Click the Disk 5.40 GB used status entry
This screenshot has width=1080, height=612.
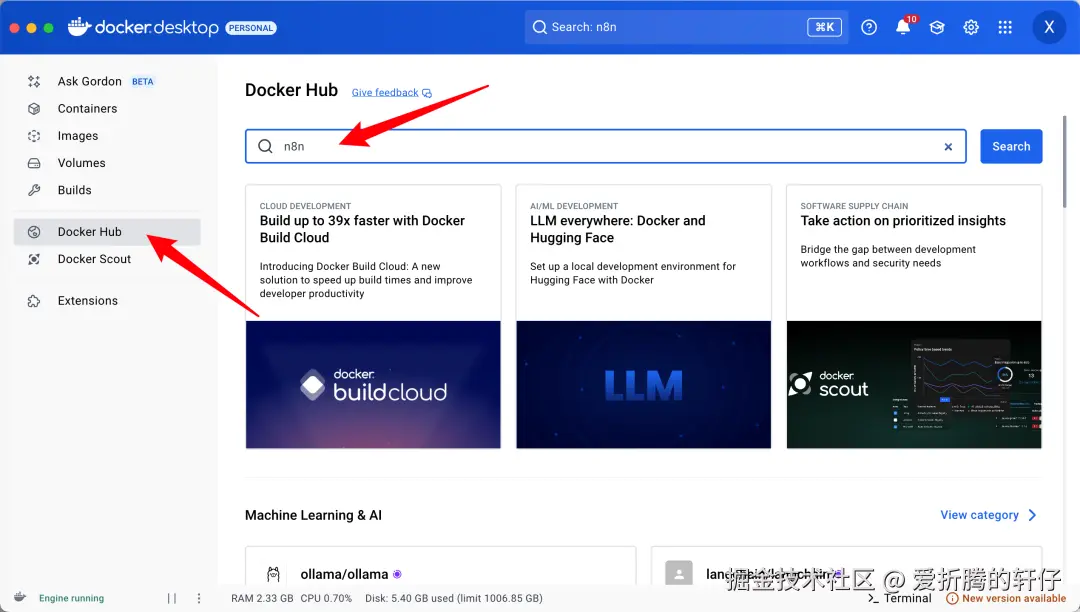tap(454, 598)
